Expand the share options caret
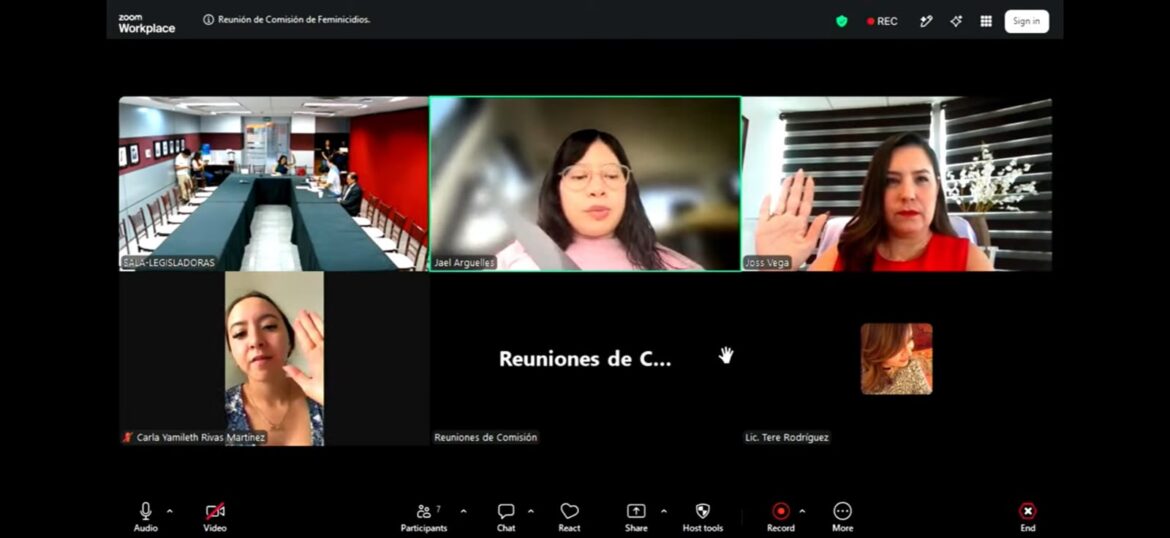Image resolution: width=1170 pixels, height=538 pixels. coord(663,511)
